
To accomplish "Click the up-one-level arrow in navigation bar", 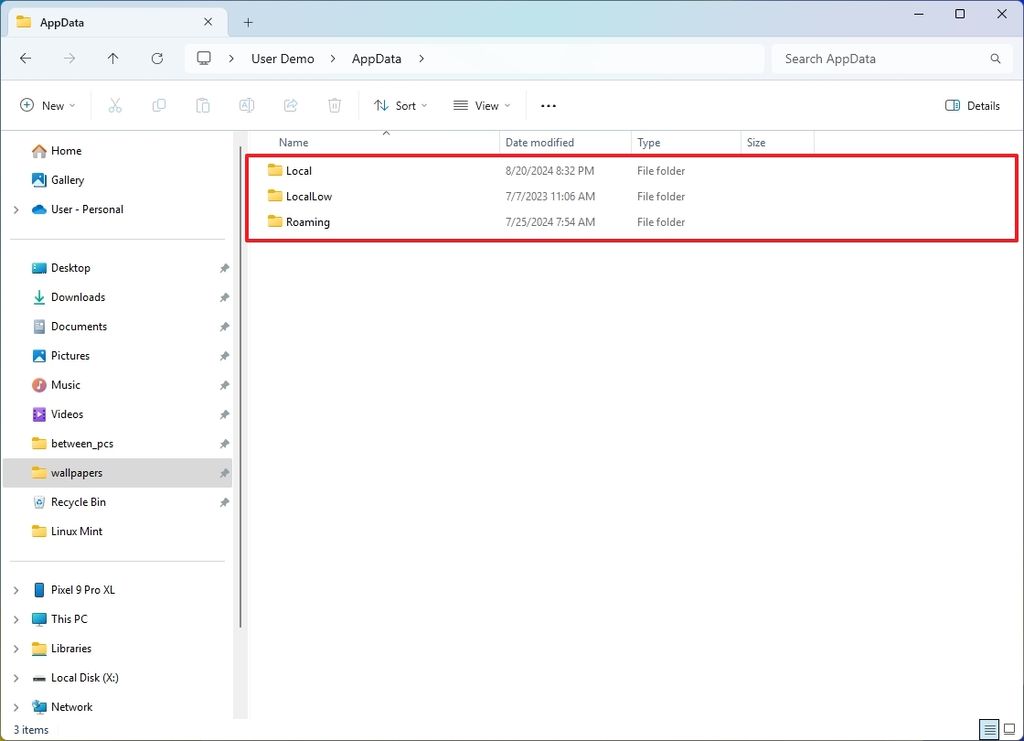I will click(x=113, y=58).
